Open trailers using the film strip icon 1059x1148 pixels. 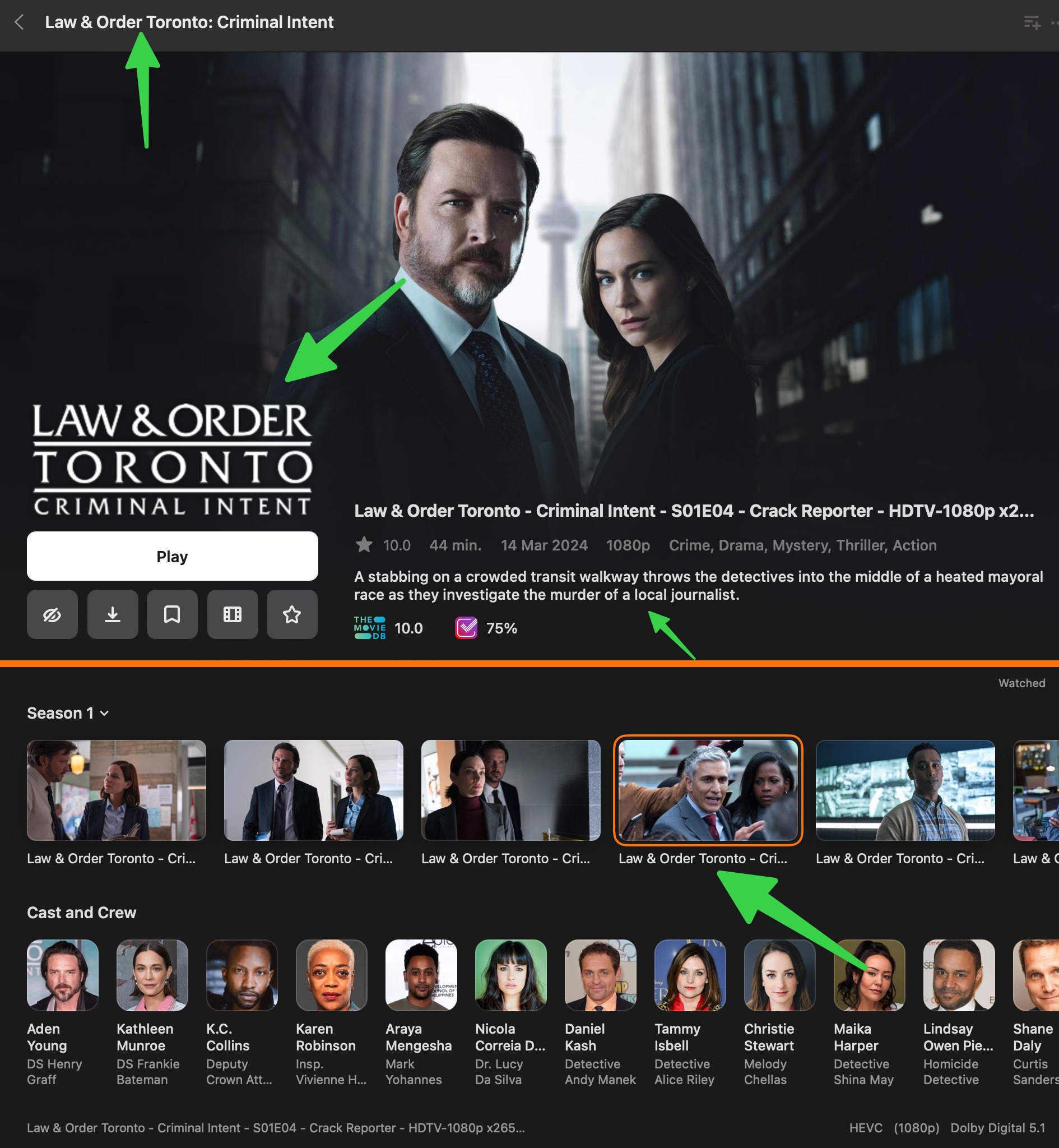click(232, 614)
